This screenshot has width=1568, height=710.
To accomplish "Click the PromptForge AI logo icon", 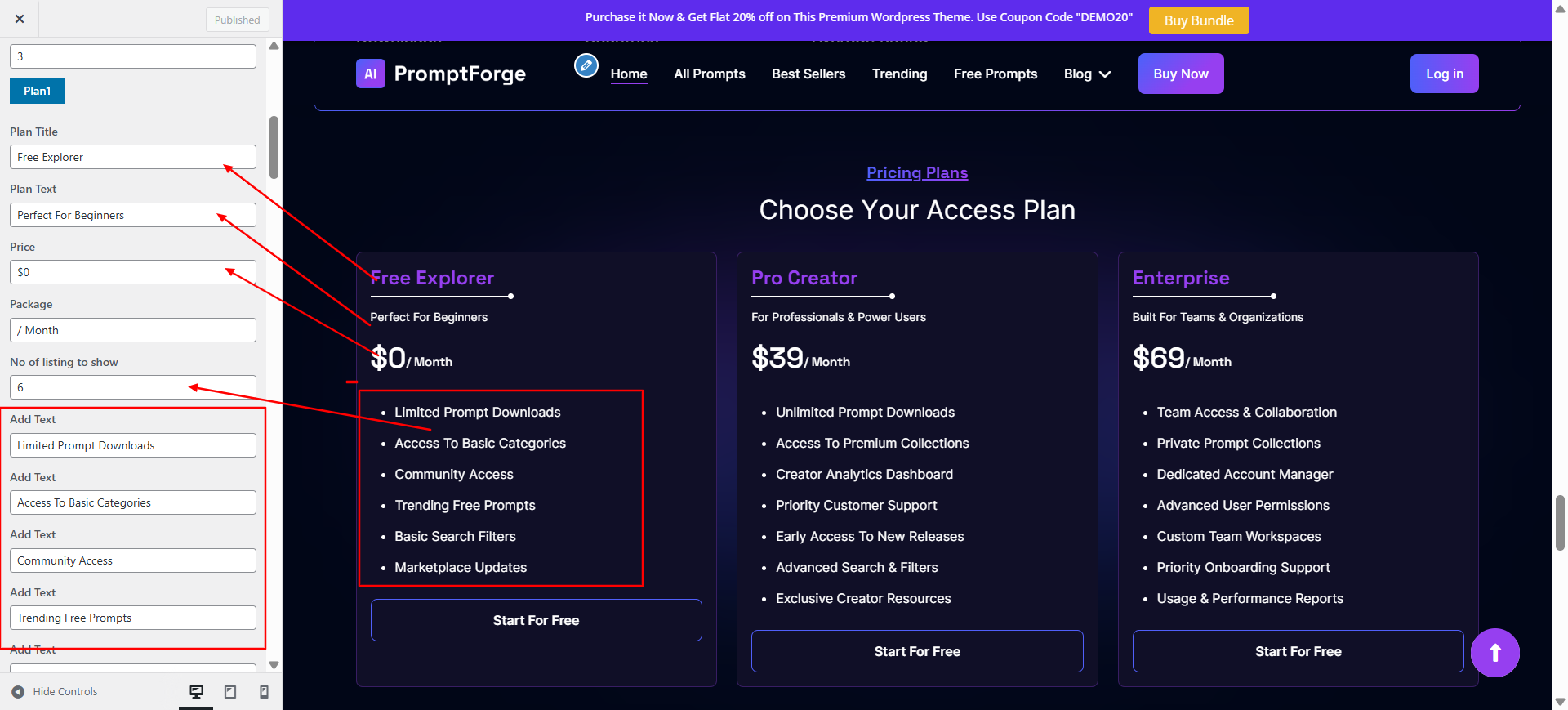I will coord(371,74).
